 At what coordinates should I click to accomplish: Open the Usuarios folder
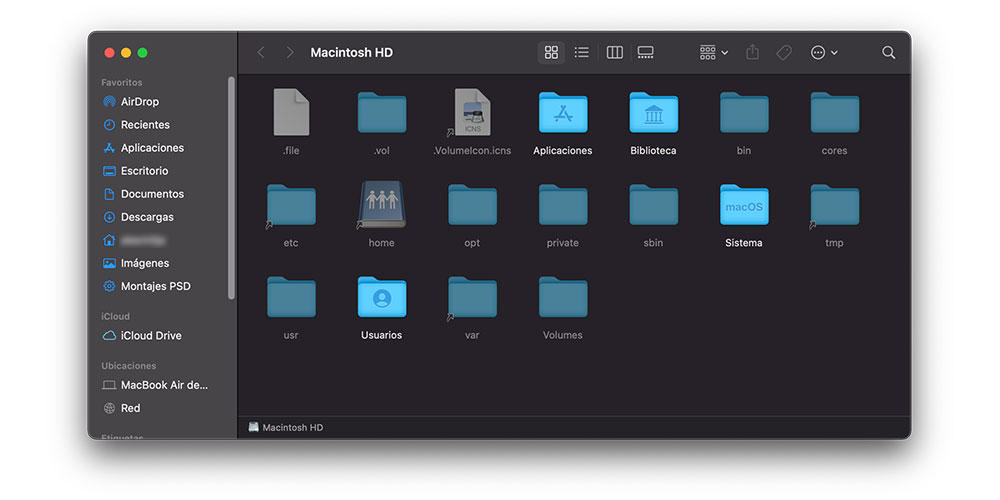click(381, 298)
